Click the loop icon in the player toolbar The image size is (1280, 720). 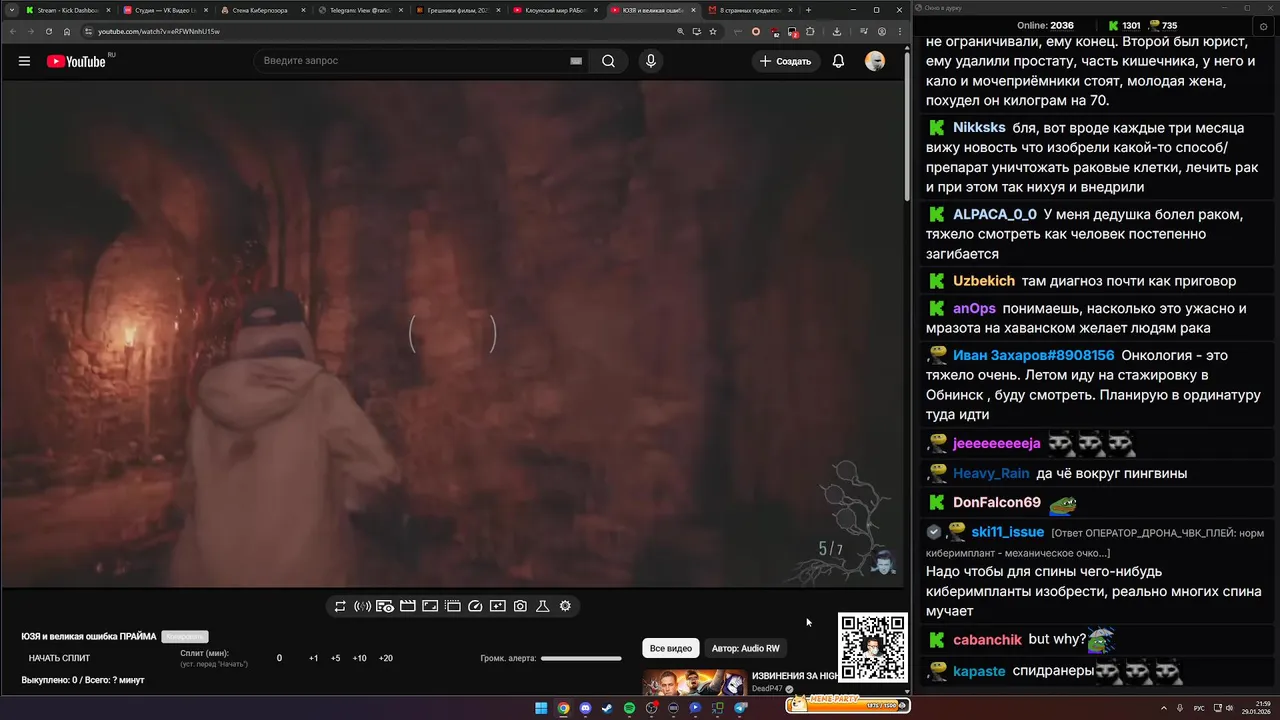coord(340,606)
